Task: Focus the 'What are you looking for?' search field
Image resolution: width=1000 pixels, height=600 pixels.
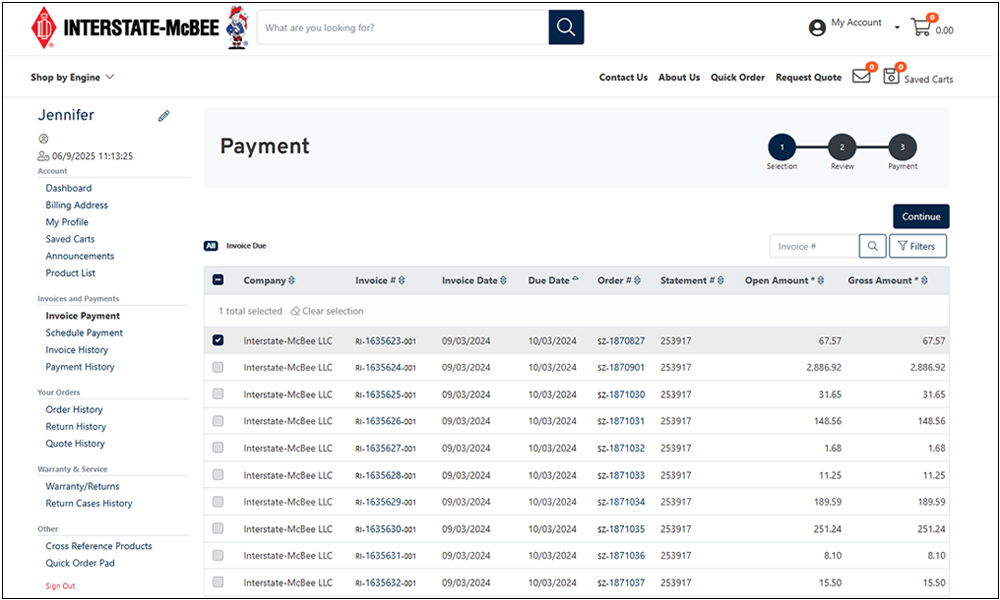Action: point(403,27)
